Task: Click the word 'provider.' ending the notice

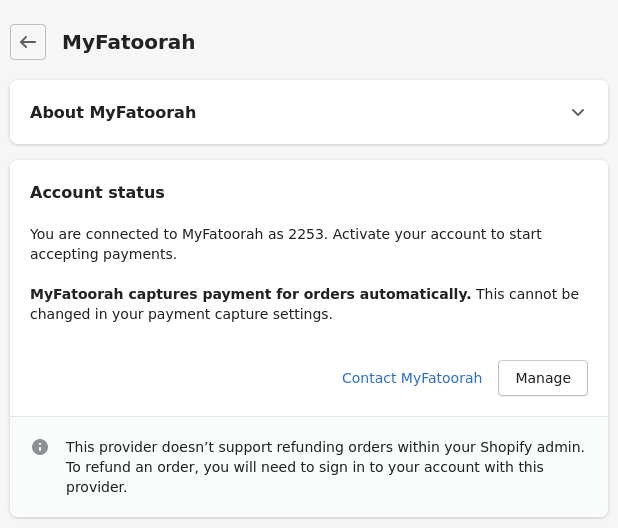Action: [96, 487]
